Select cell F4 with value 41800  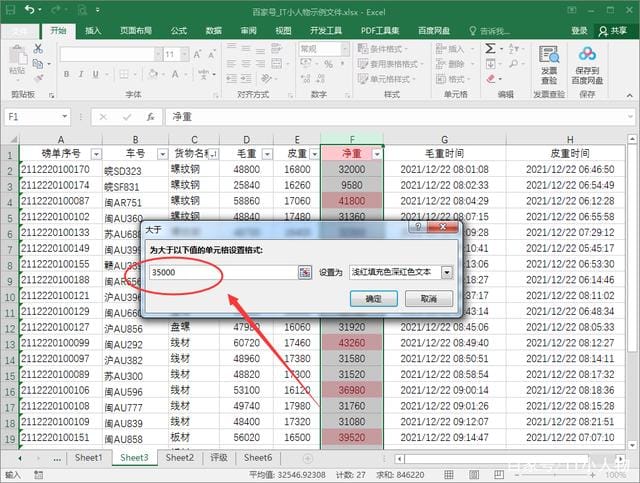(351, 201)
